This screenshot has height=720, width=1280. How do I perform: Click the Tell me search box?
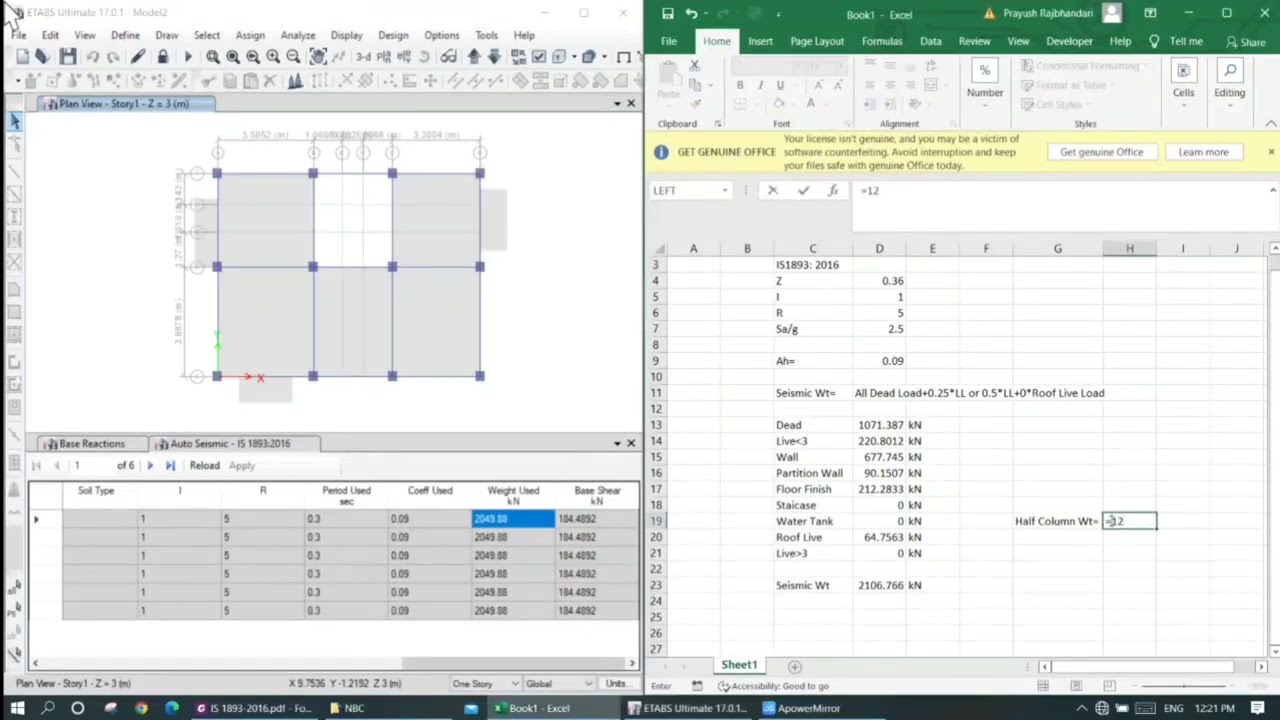coord(1178,41)
